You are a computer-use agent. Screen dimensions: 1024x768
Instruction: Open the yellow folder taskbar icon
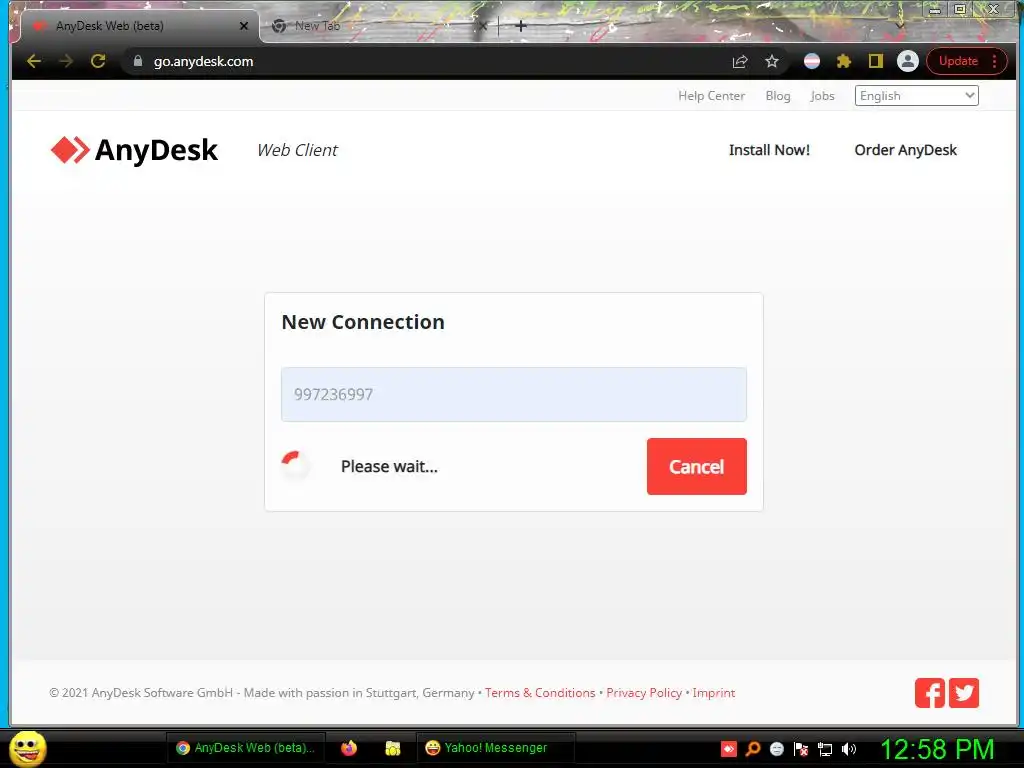[392, 748]
